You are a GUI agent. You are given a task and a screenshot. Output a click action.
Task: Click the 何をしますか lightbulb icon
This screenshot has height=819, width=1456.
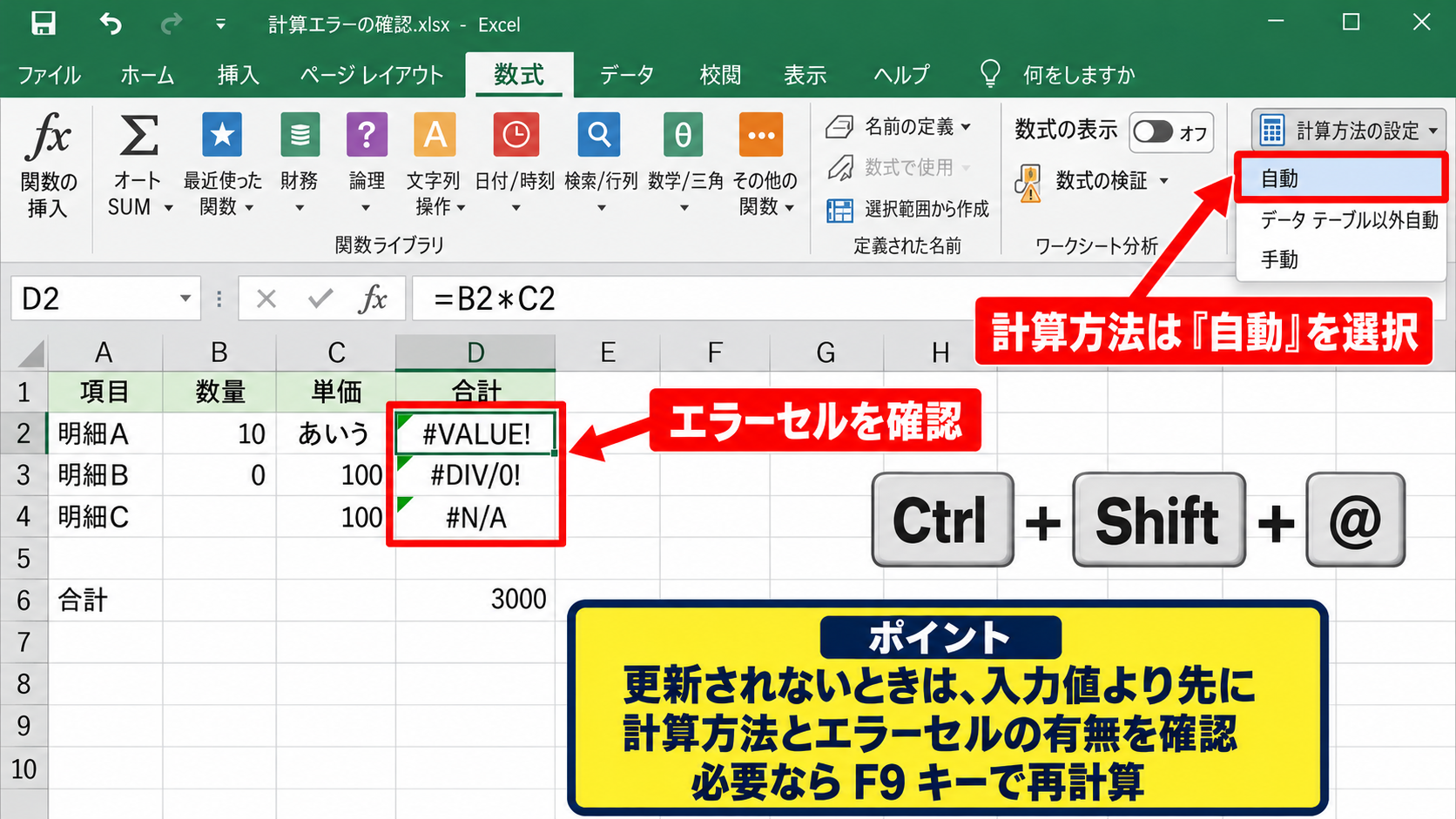coord(990,74)
